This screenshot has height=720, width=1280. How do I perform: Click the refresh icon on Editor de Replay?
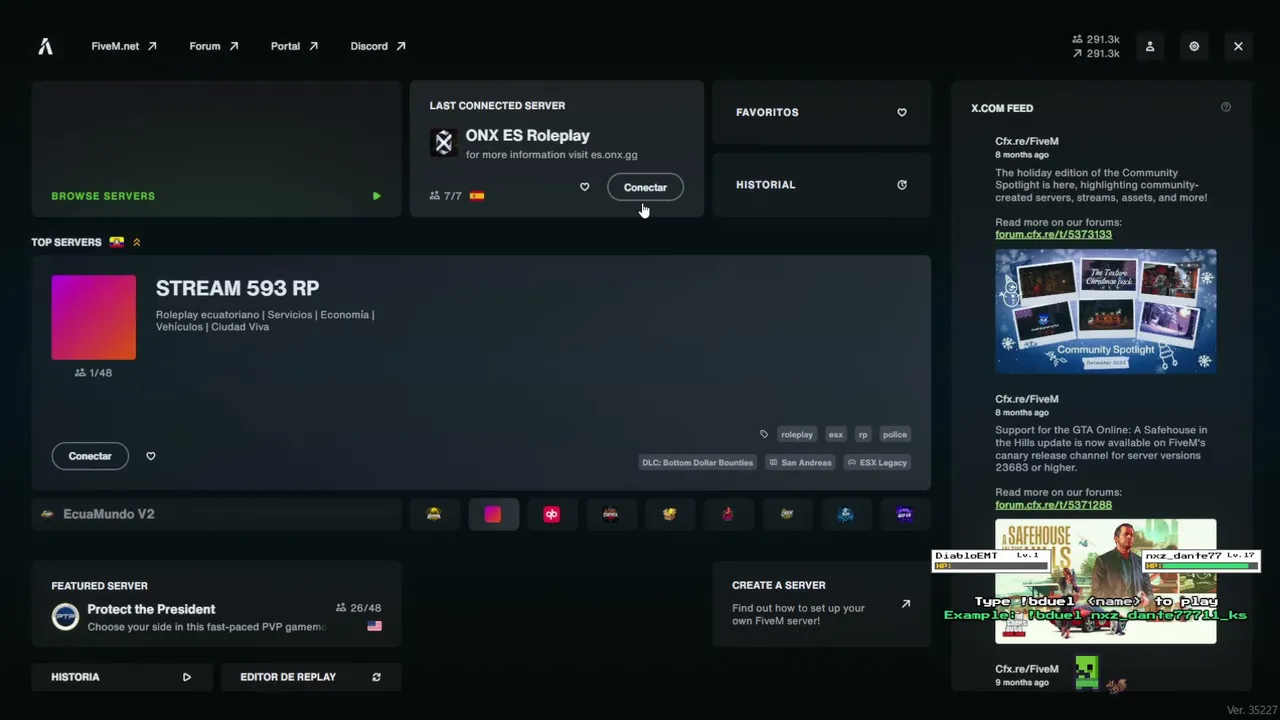click(x=377, y=677)
